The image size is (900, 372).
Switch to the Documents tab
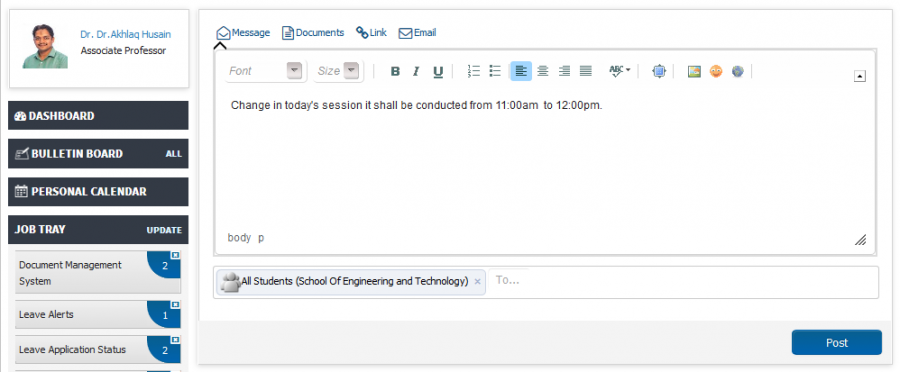[x=313, y=33]
